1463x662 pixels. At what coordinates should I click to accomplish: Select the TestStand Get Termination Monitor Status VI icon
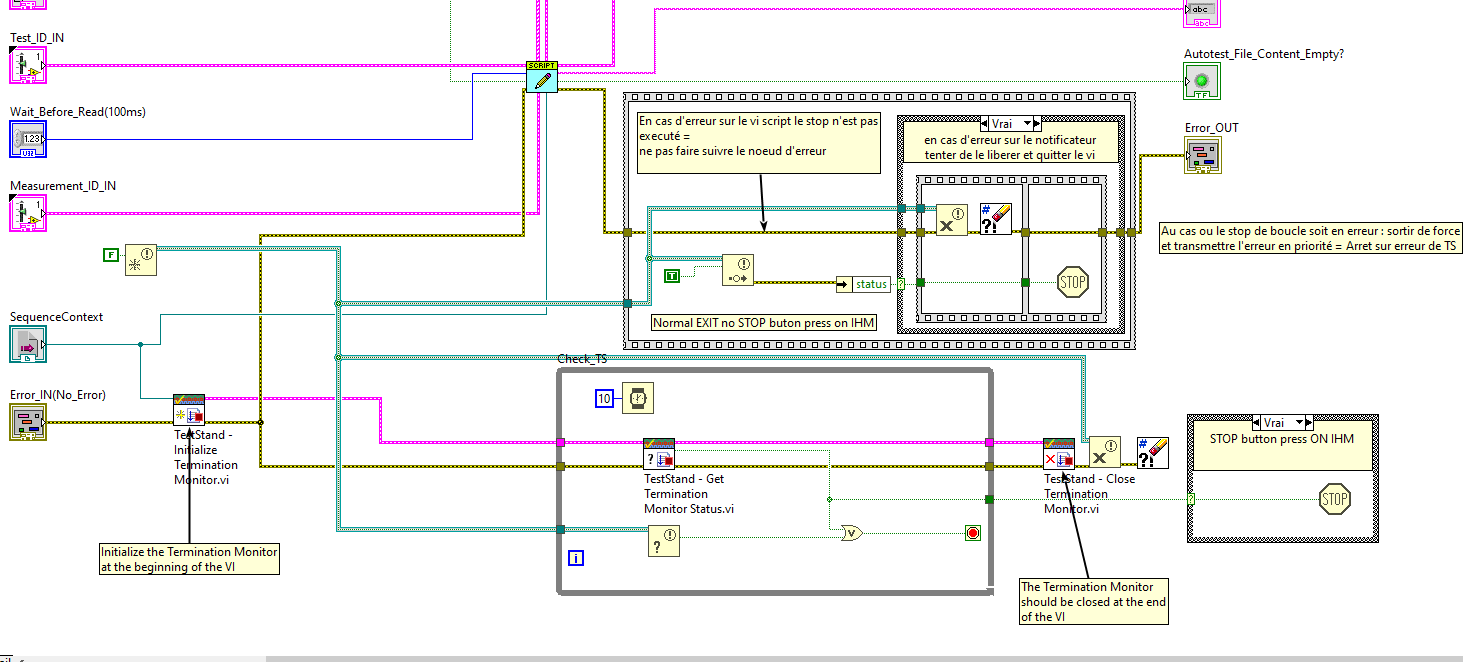pos(659,454)
